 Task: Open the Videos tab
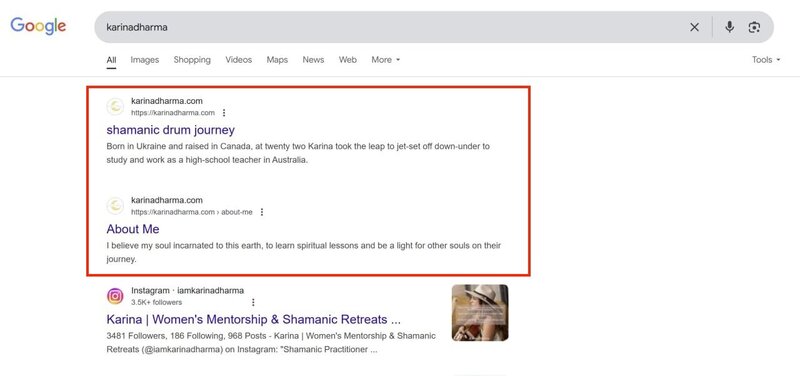[x=239, y=60]
